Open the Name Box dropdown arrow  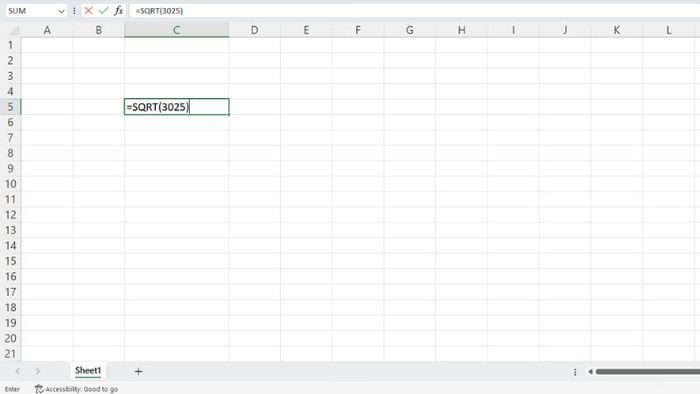61,11
